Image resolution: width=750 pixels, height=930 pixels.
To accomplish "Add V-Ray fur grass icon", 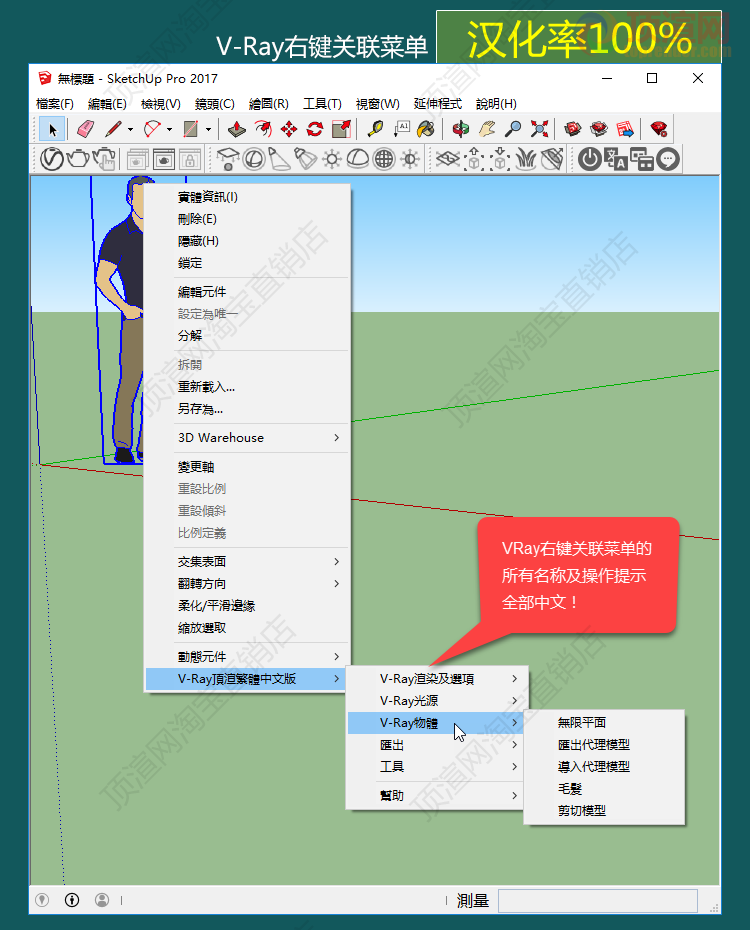I will pyautogui.click(x=526, y=160).
